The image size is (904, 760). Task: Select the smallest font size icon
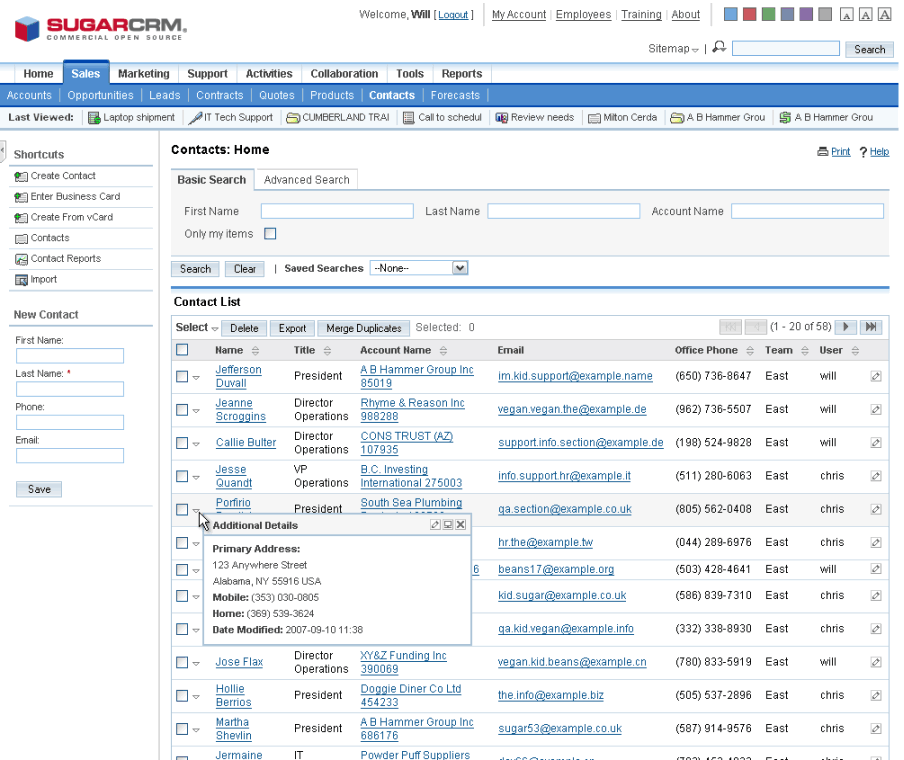[846, 15]
